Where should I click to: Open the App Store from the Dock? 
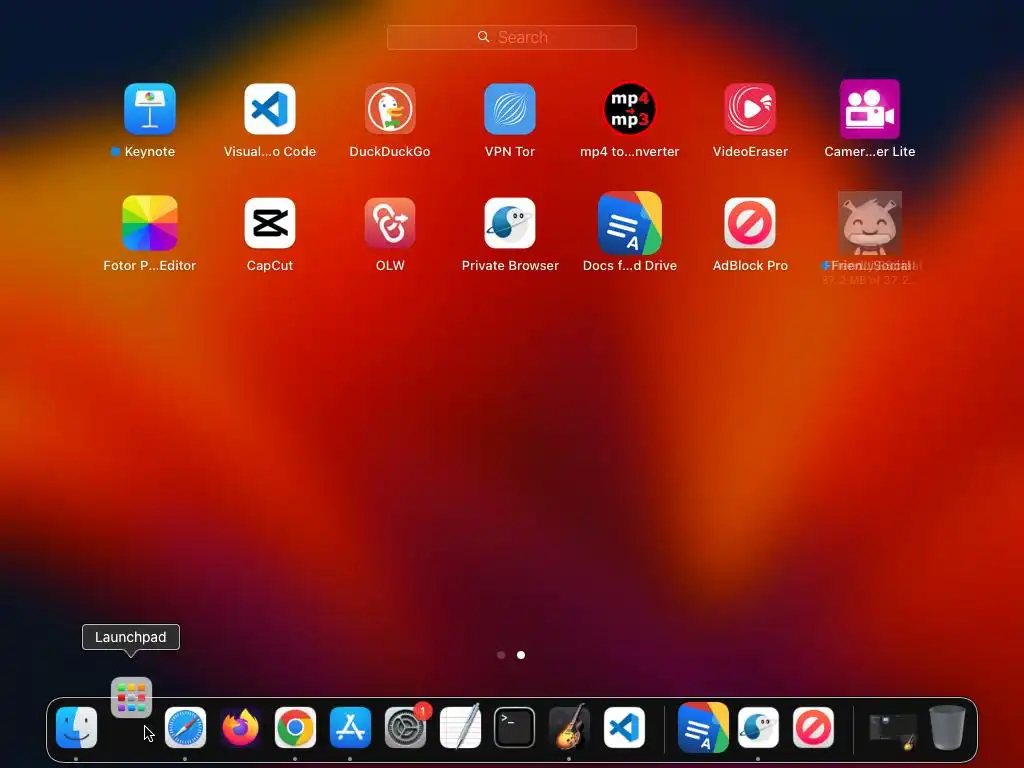[x=350, y=728]
